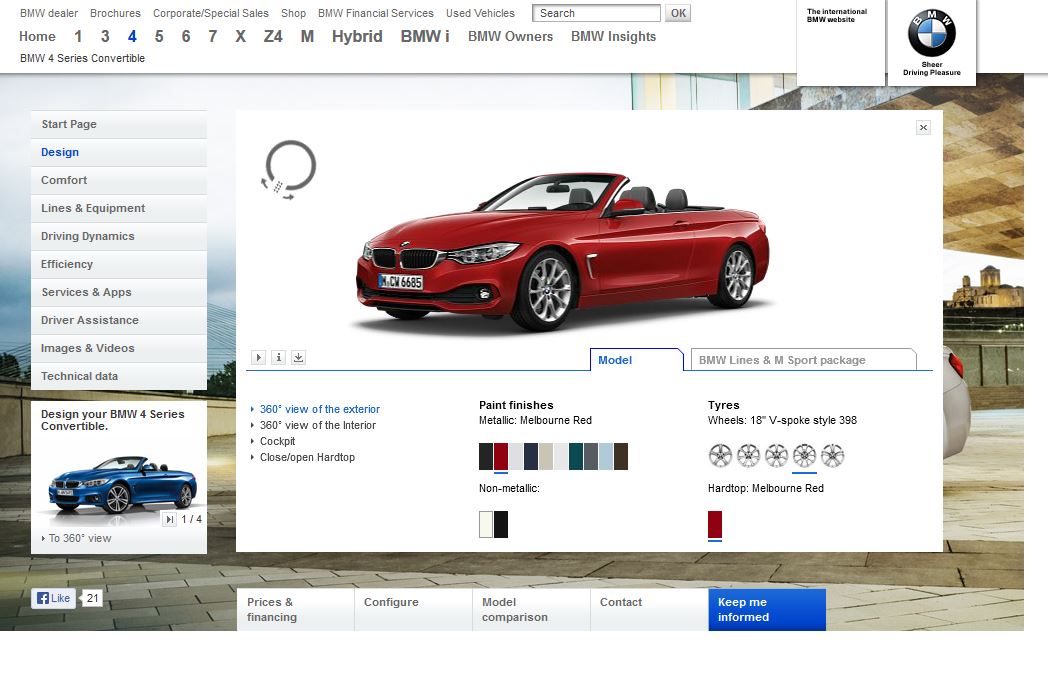Click the 360° rotate icon beside the car
The image size is (1048, 695).
coord(289,169)
